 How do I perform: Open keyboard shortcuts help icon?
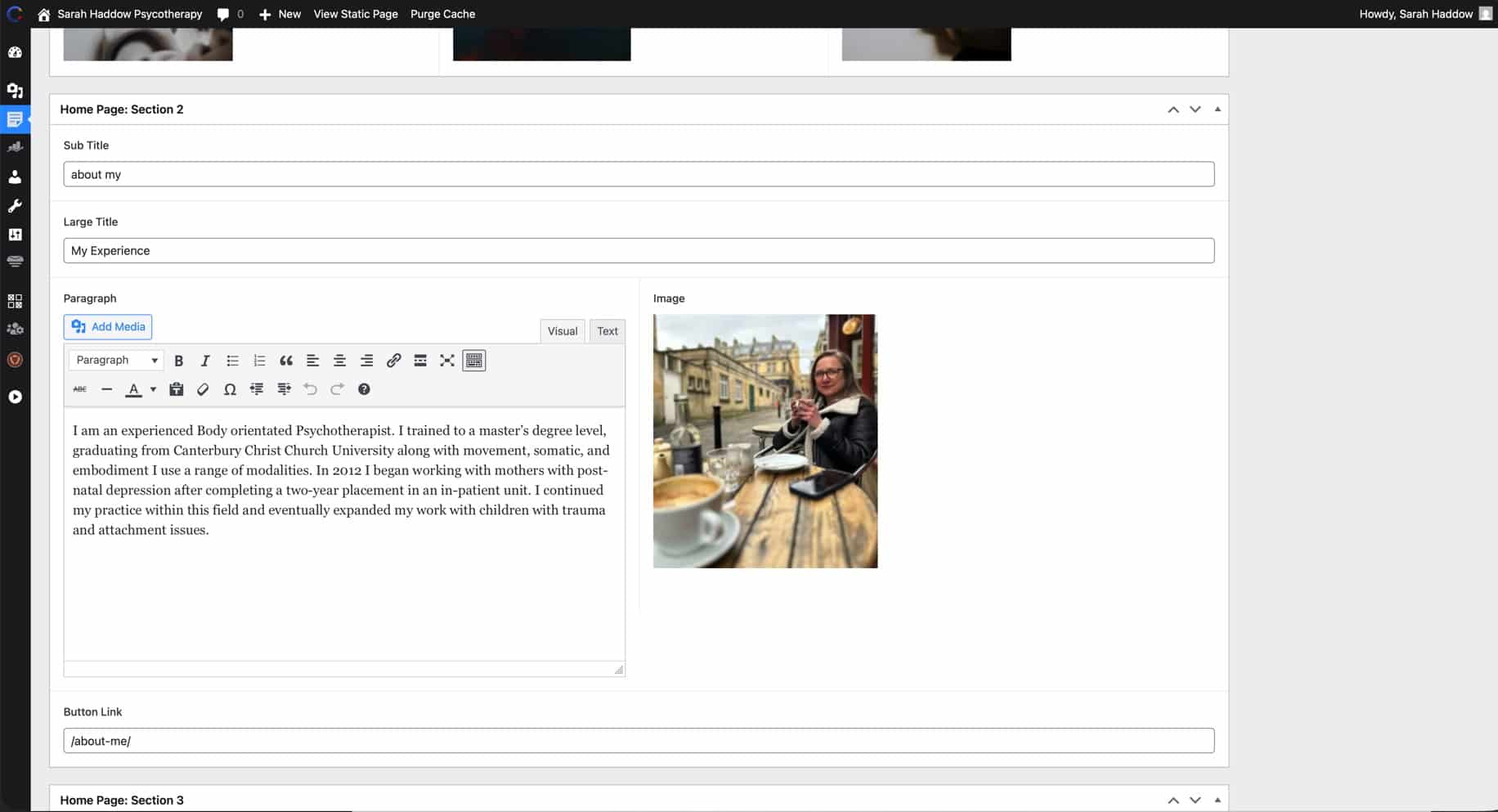[364, 389]
